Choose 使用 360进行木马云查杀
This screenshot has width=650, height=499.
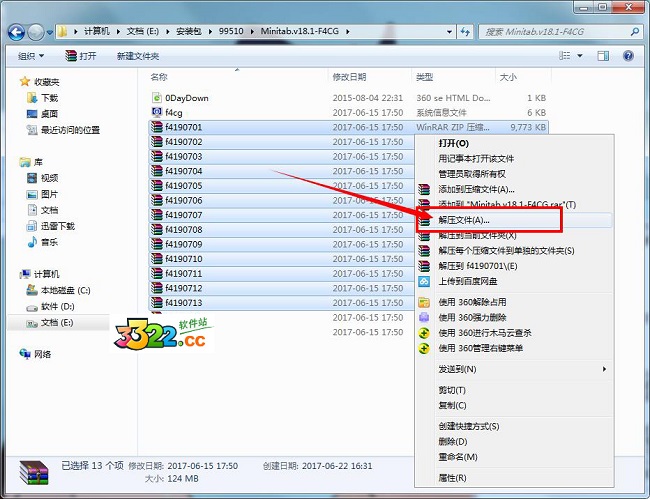click(x=514, y=333)
